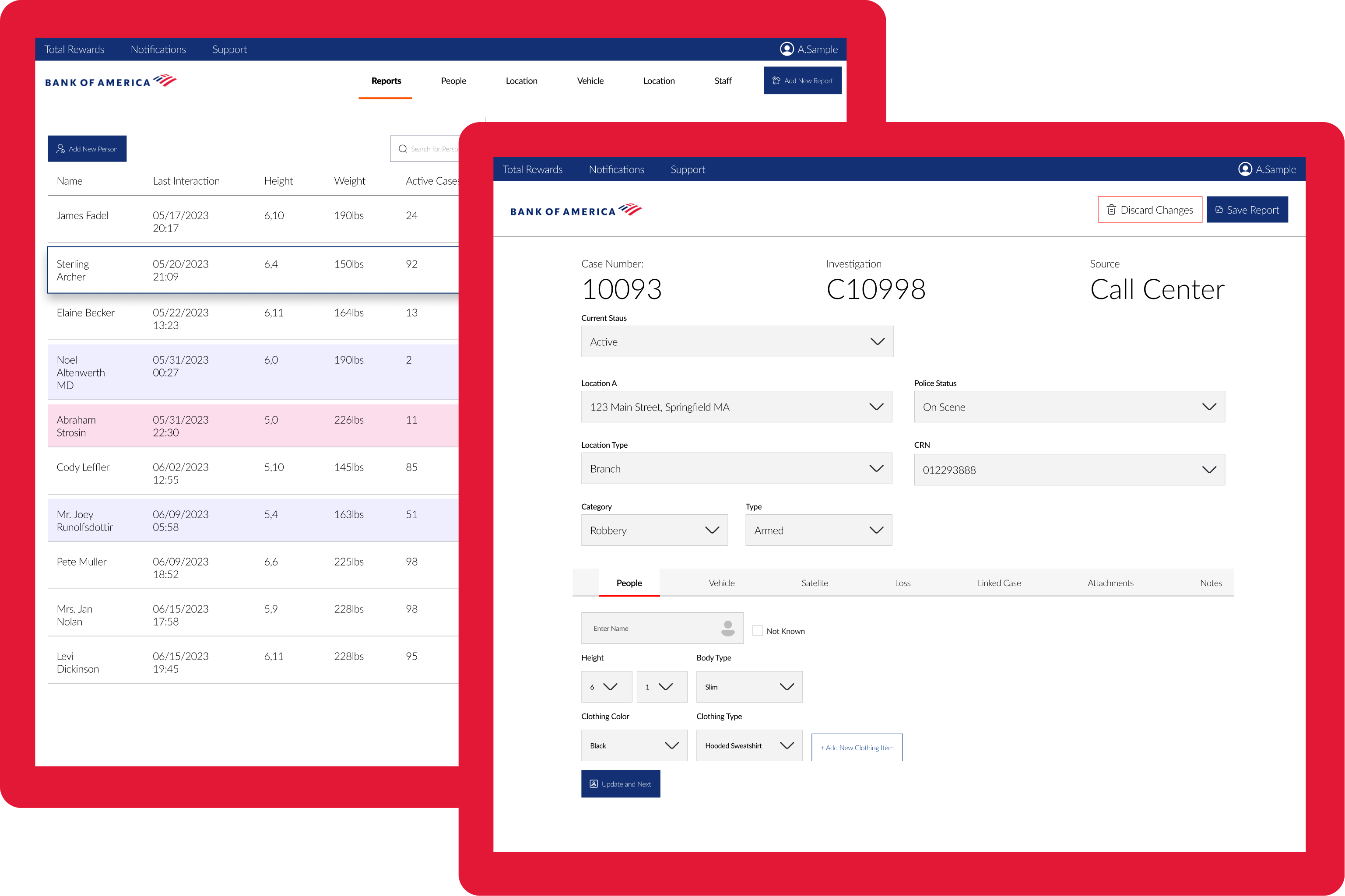This screenshot has height=896, width=1345.
Task: Open the Attachments tab
Action: click(1110, 583)
